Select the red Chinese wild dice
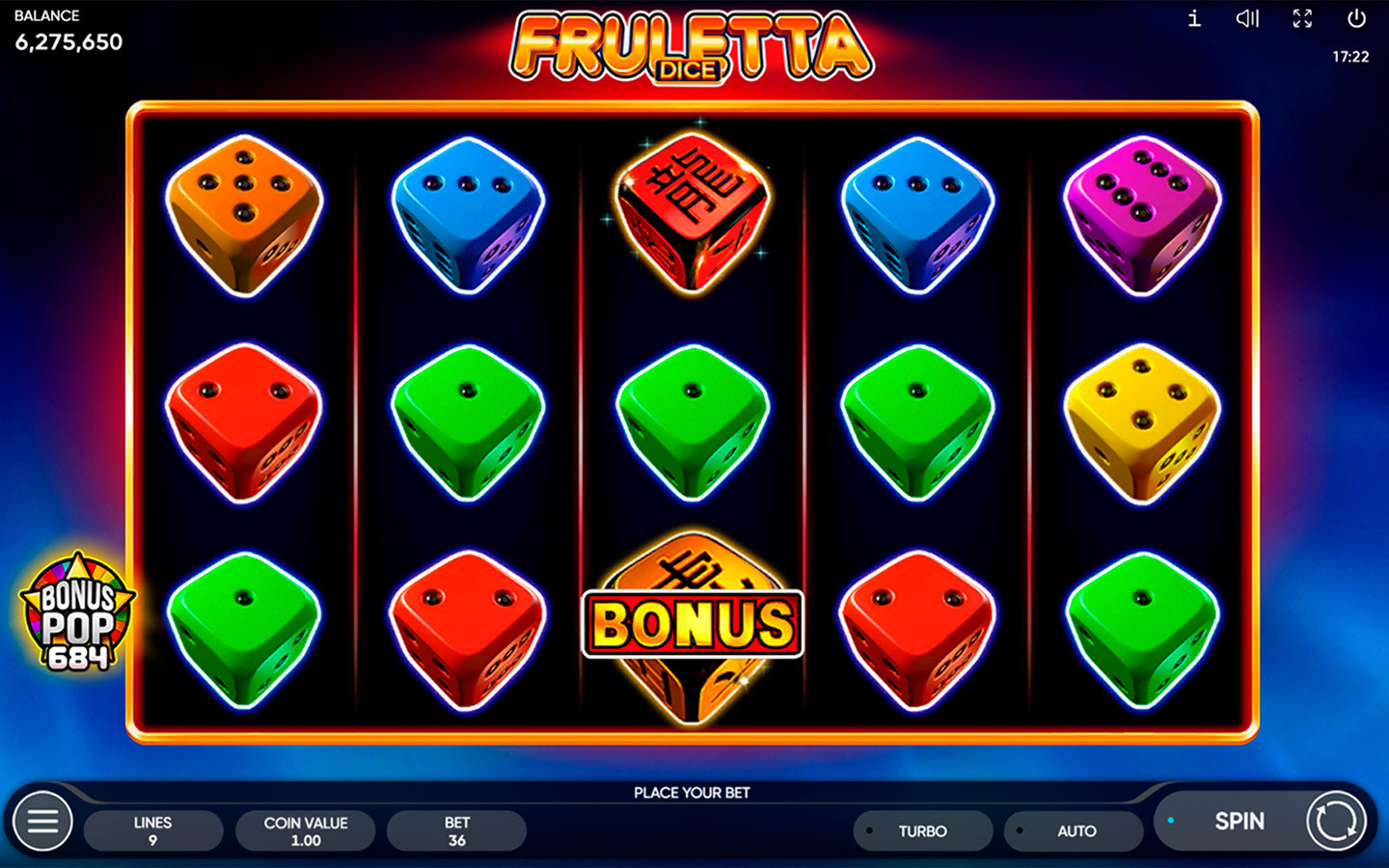The height and width of the screenshot is (868, 1389). pyautogui.click(x=692, y=213)
